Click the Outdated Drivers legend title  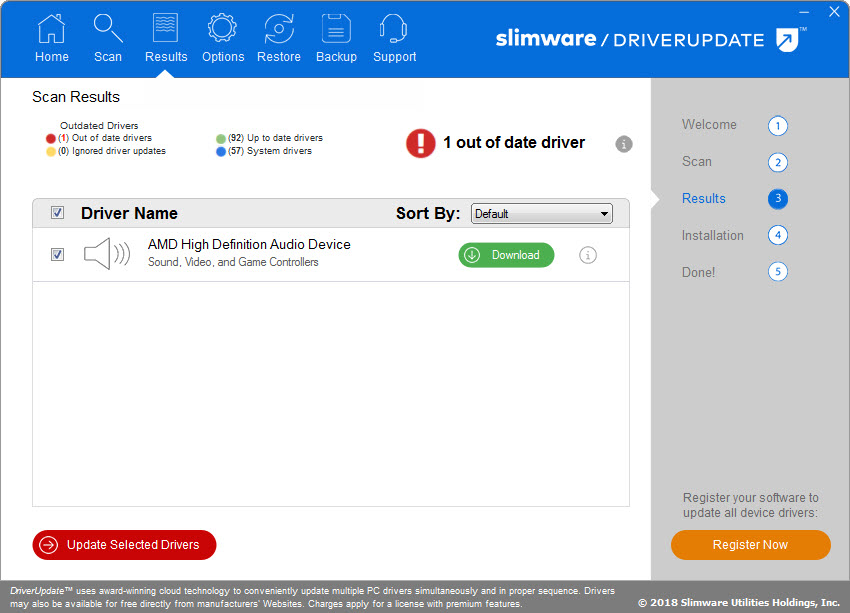tap(99, 126)
